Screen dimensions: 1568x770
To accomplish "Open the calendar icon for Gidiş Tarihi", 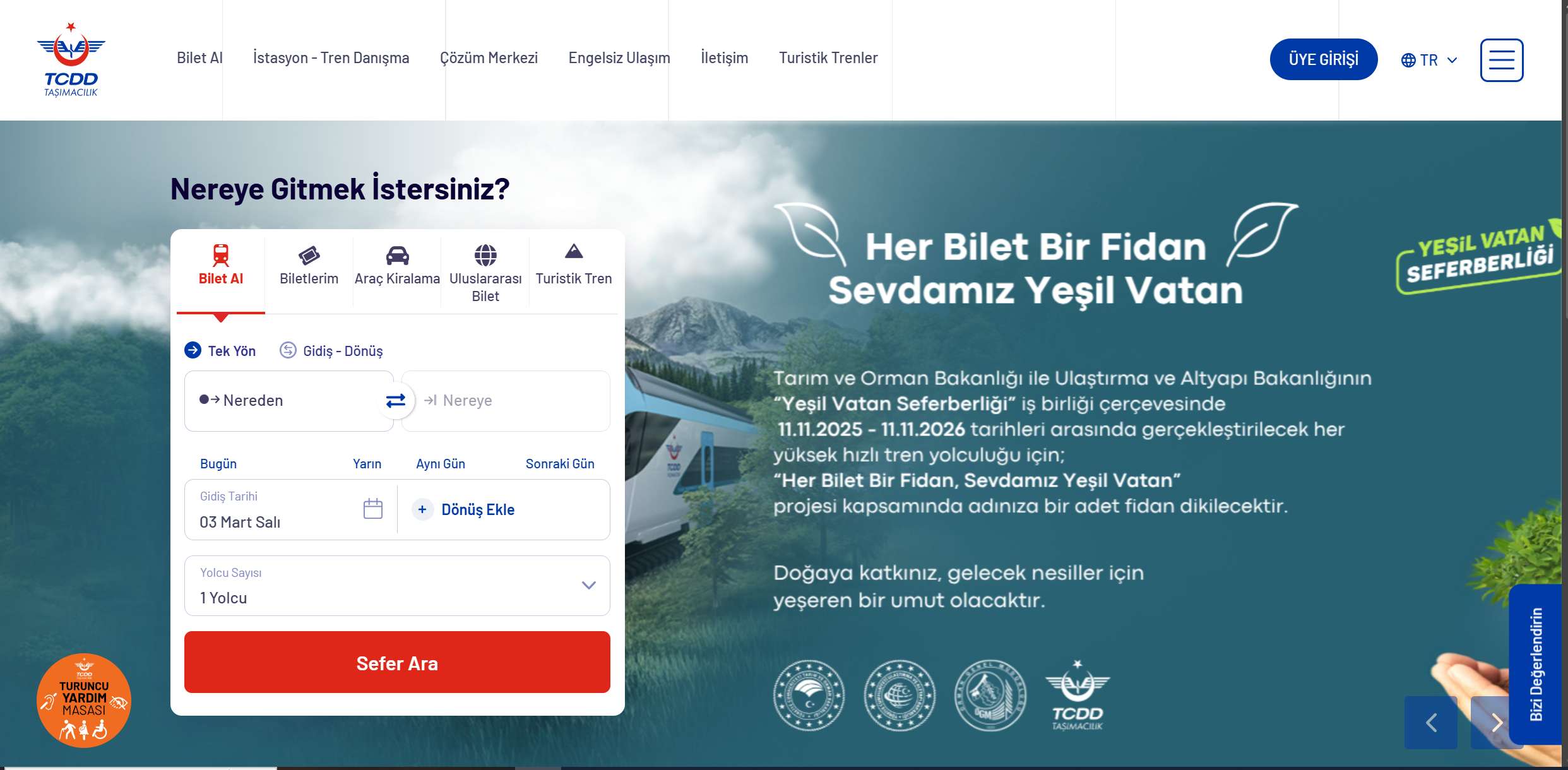I will coord(373,509).
